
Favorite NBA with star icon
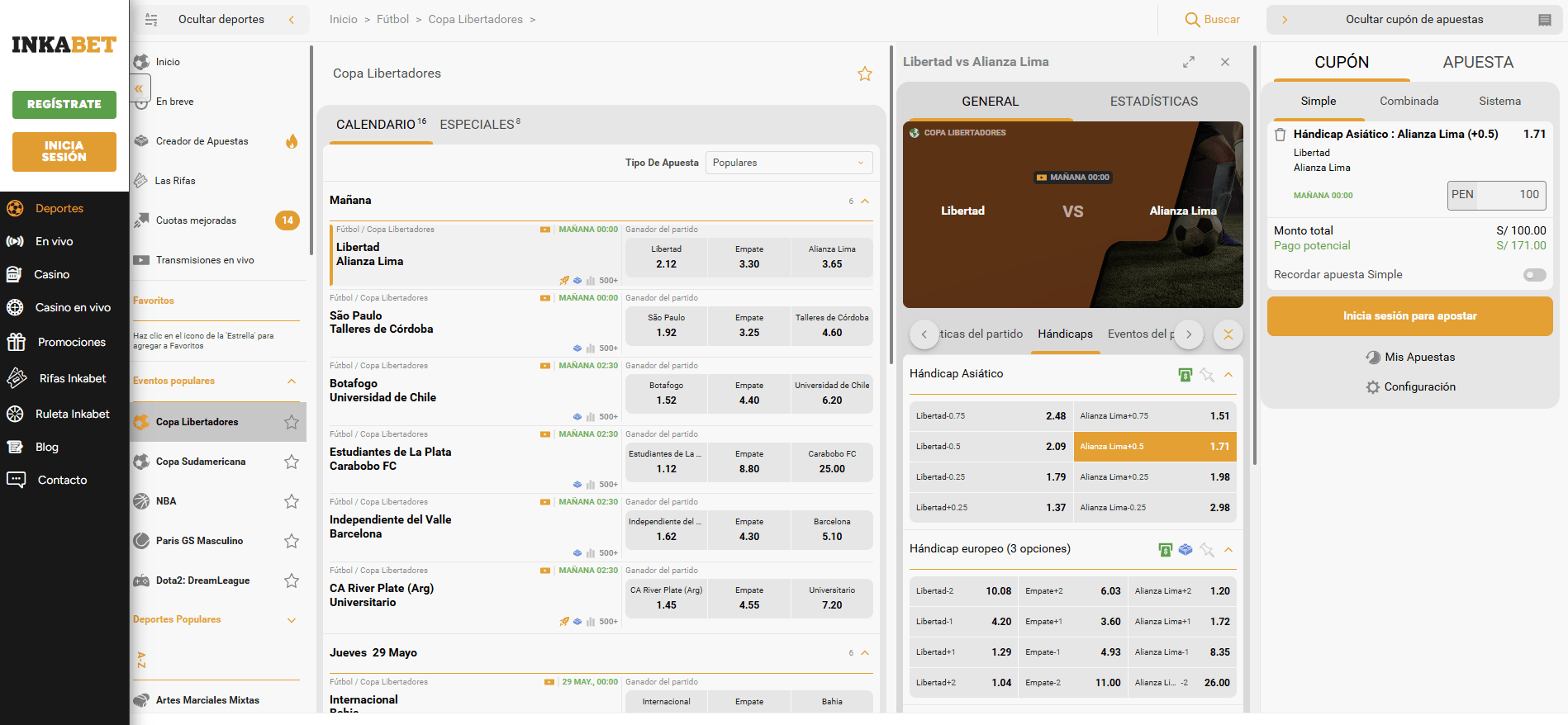[292, 501]
